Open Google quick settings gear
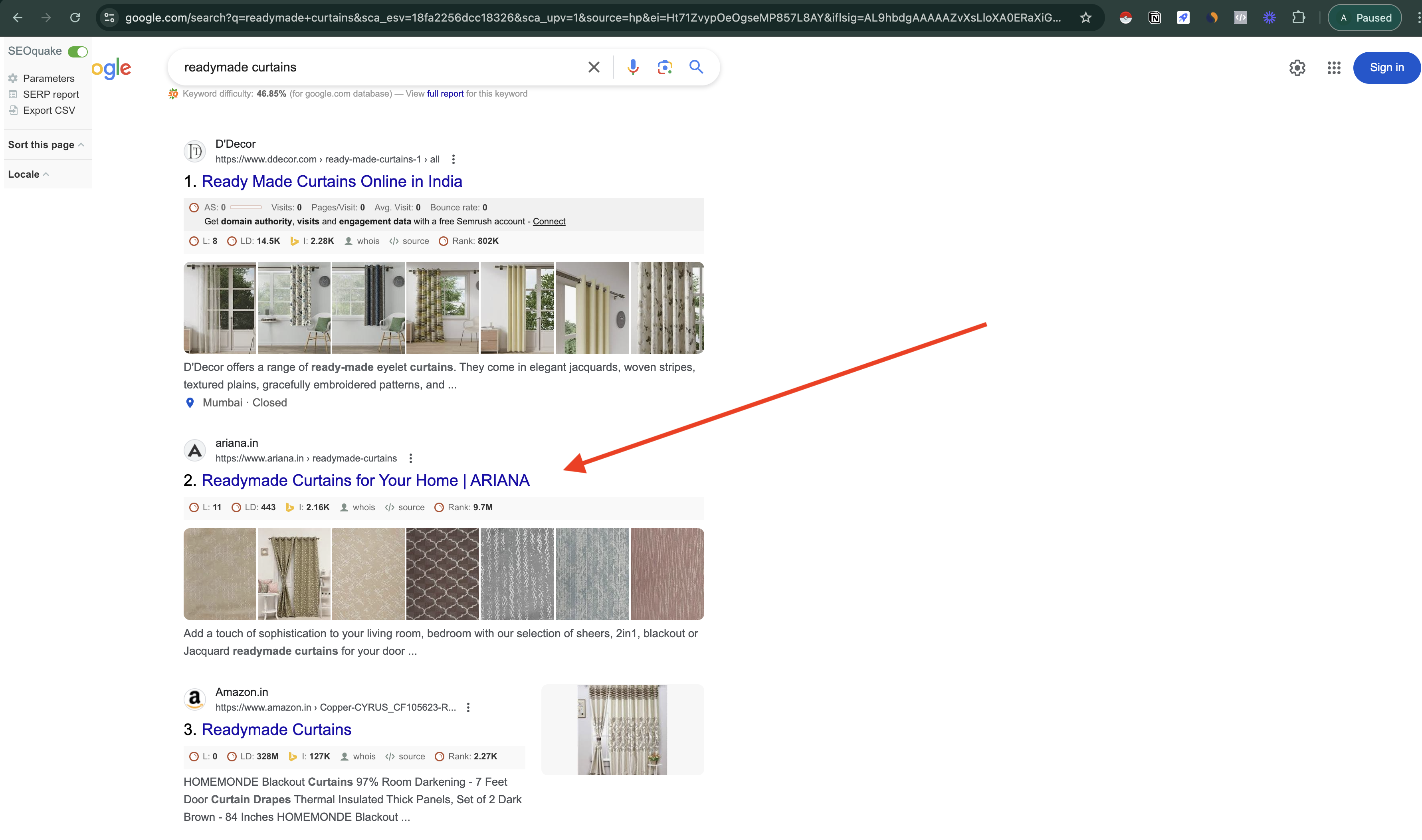The image size is (1422, 840). point(1297,67)
